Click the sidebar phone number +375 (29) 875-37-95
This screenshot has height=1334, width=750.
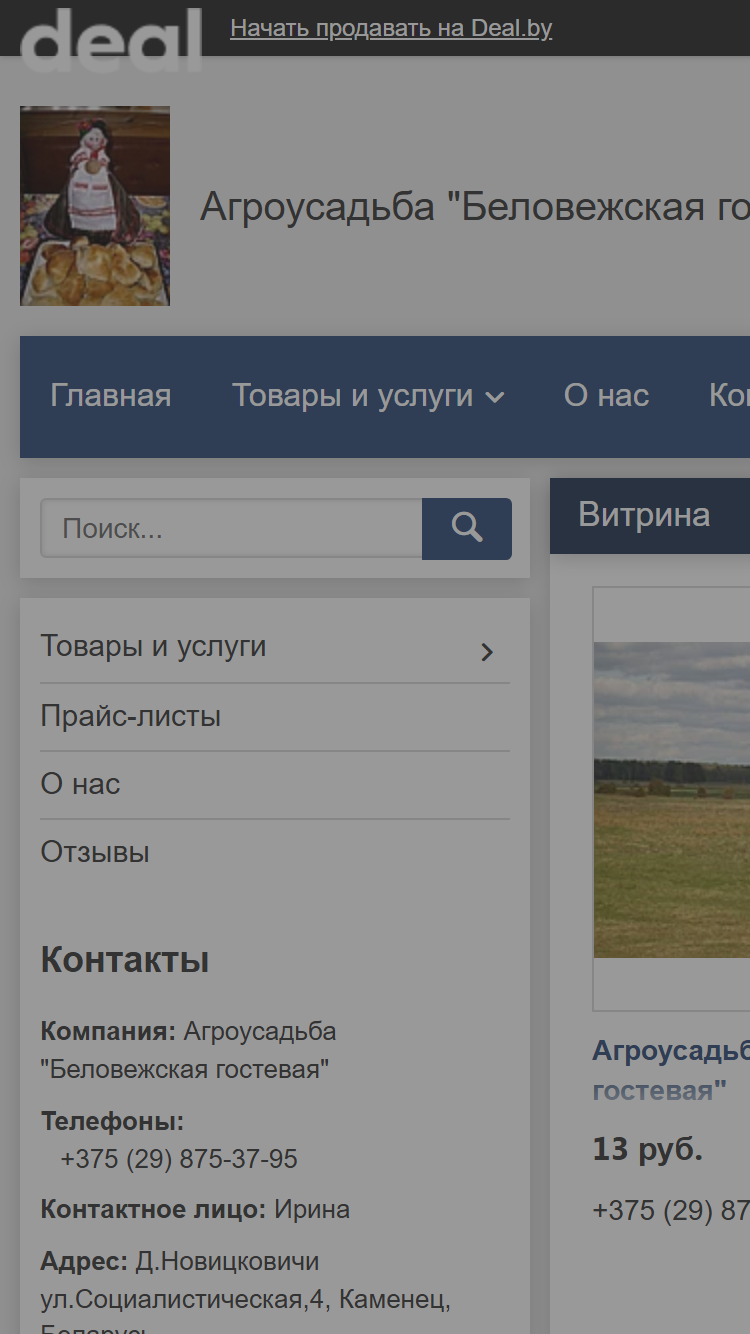tap(179, 1159)
